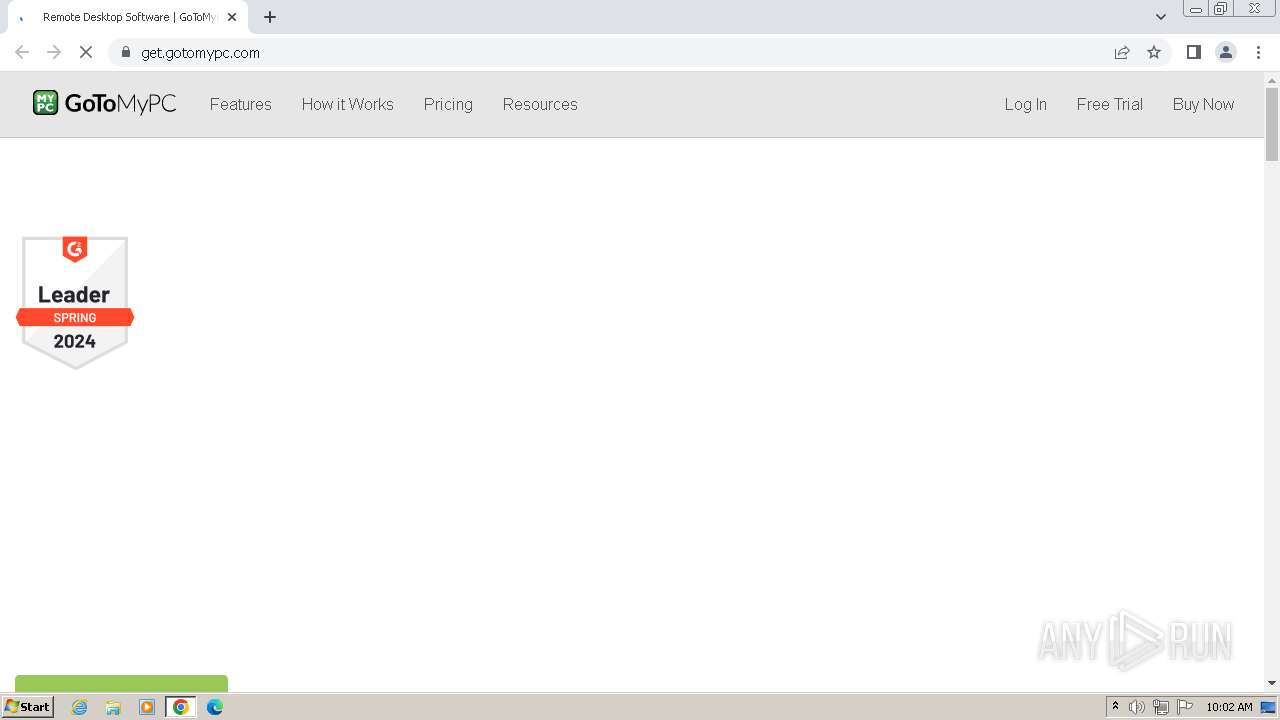Click the GoToMyPC logo
Image resolution: width=1280 pixels, height=720 pixels.
coord(104,103)
